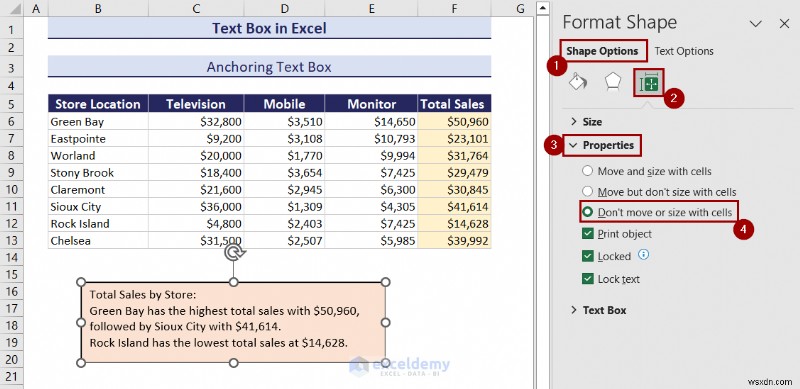Click the Worland cell
The image size is (800, 389).
pos(98,155)
